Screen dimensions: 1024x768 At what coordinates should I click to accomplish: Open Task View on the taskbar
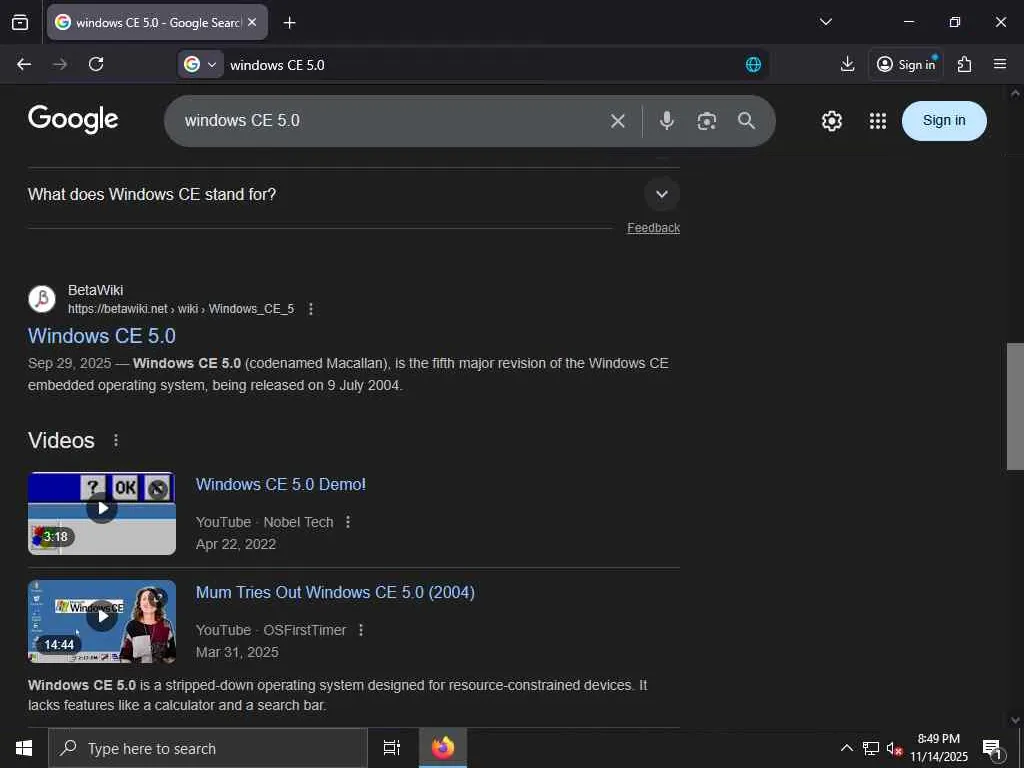pyautogui.click(x=392, y=748)
